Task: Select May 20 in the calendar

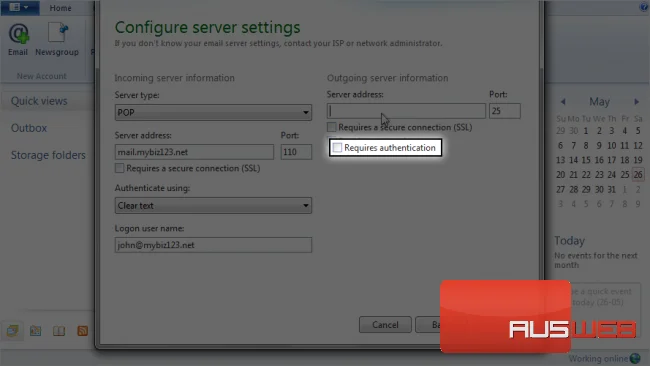Action: [x=560, y=175]
